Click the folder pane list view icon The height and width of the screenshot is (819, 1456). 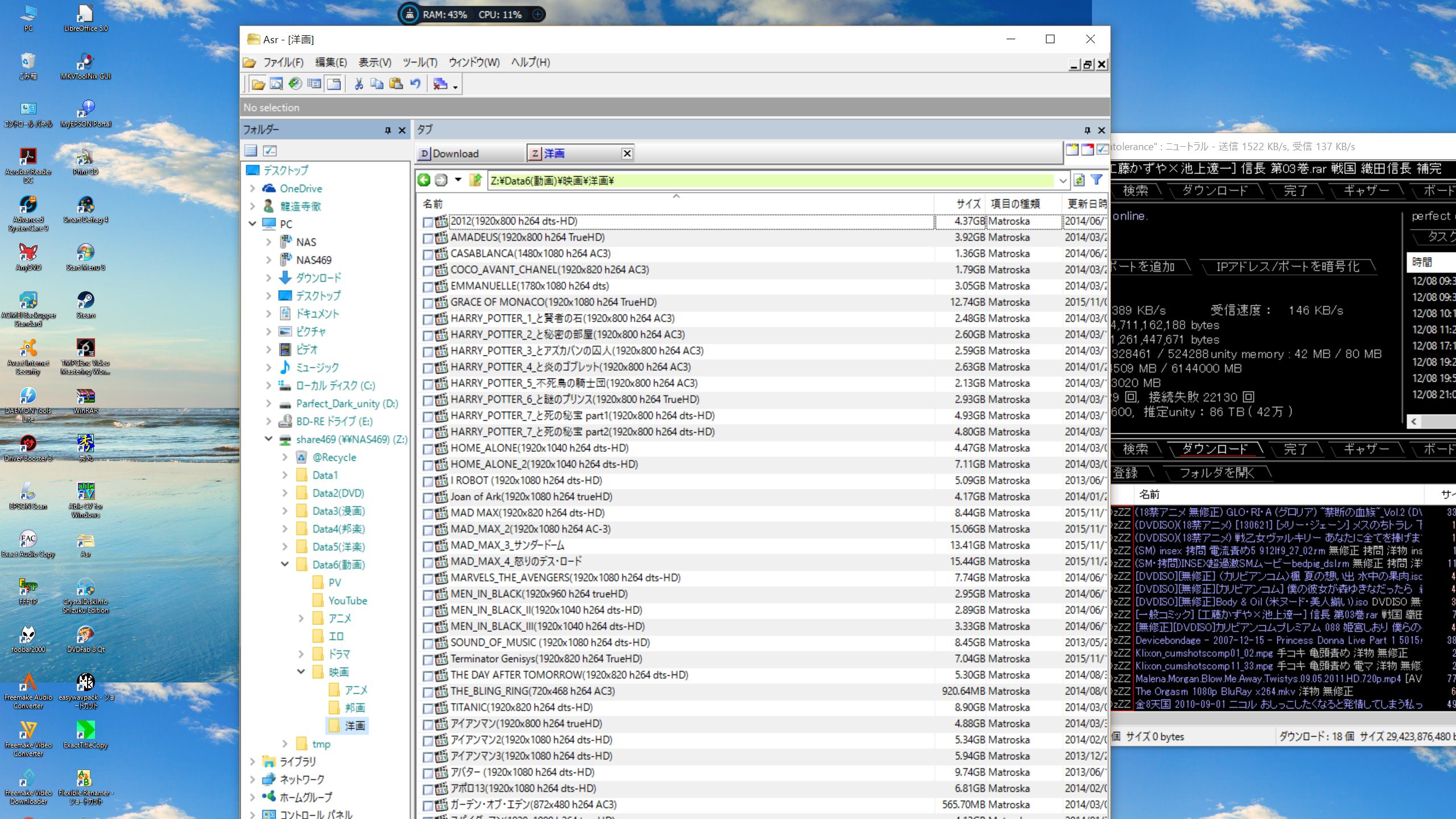click(x=251, y=151)
